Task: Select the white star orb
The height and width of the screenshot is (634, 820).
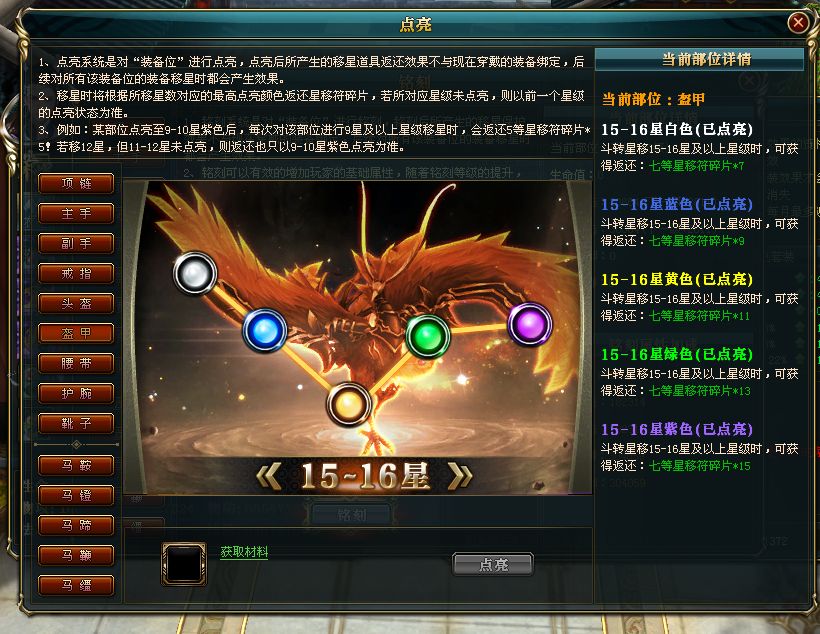Action: click(x=195, y=273)
